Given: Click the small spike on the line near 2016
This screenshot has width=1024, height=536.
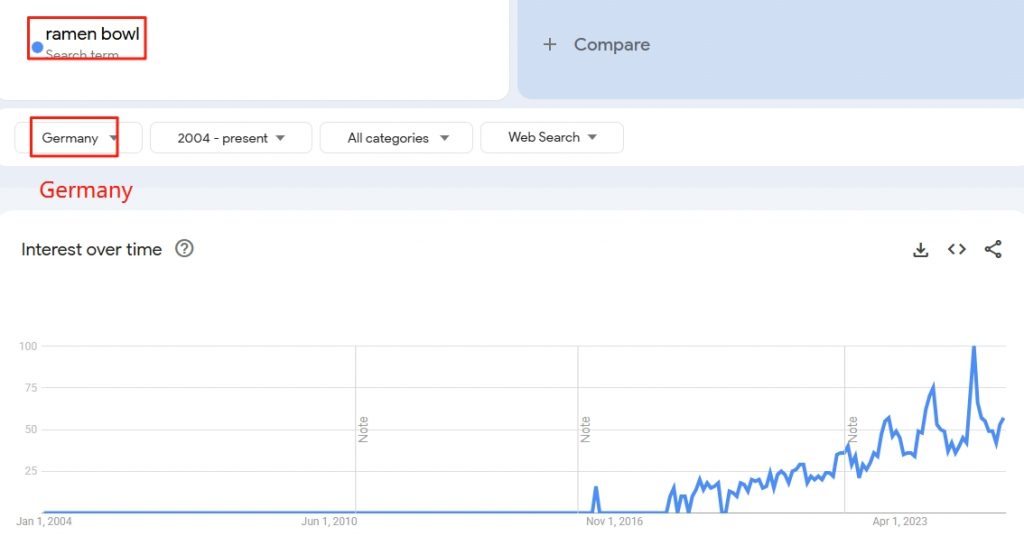Looking at the screenshot, I should [x=596, y=488].
